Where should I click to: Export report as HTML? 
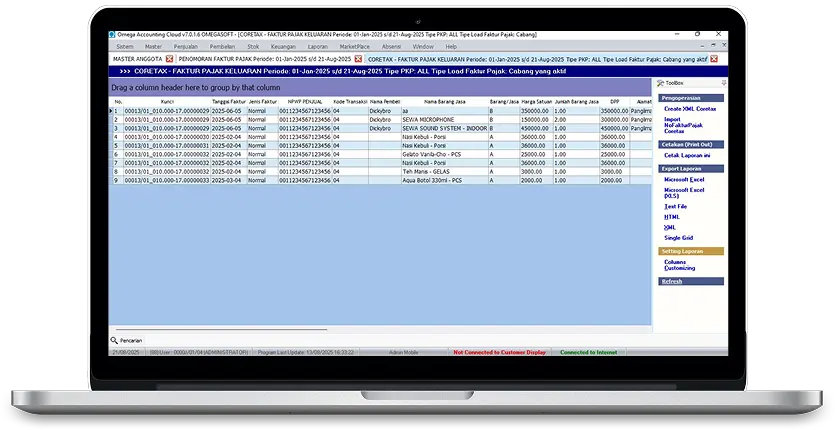tap(671, 216)
